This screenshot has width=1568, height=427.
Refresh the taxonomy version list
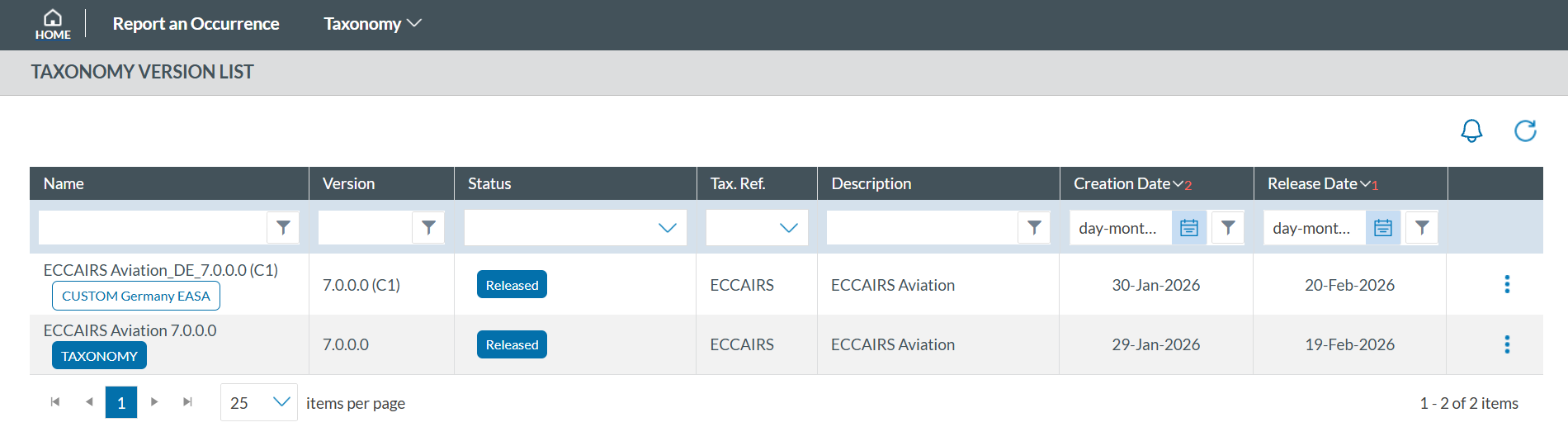coord(1525,130)
